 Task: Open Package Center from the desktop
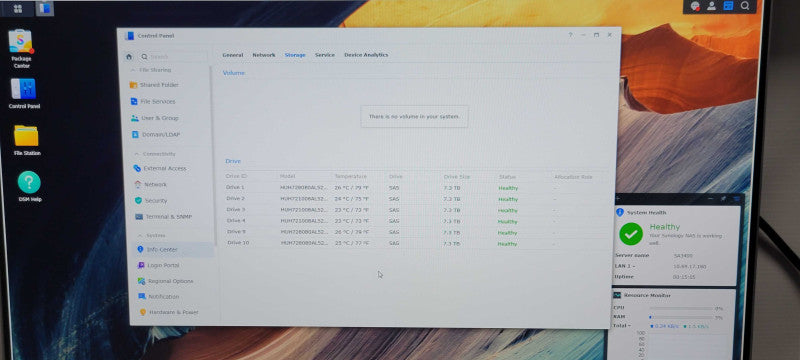click(21, 48)
